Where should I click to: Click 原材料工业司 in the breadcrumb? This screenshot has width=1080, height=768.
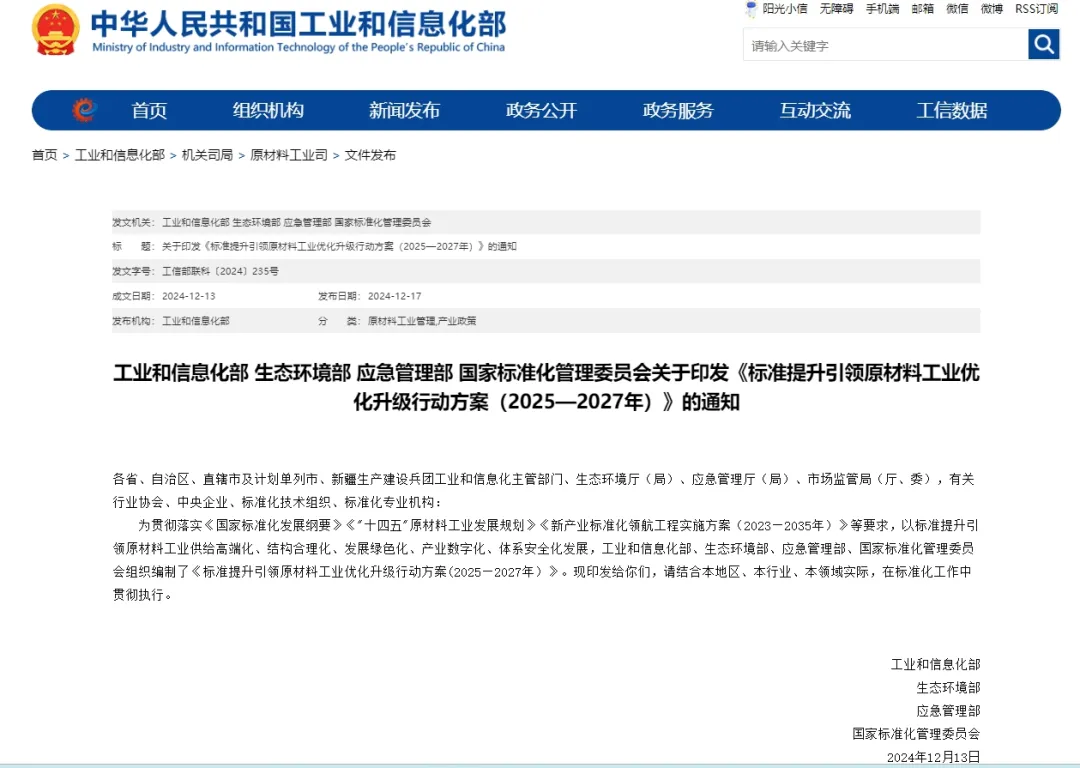click(288, 155)
